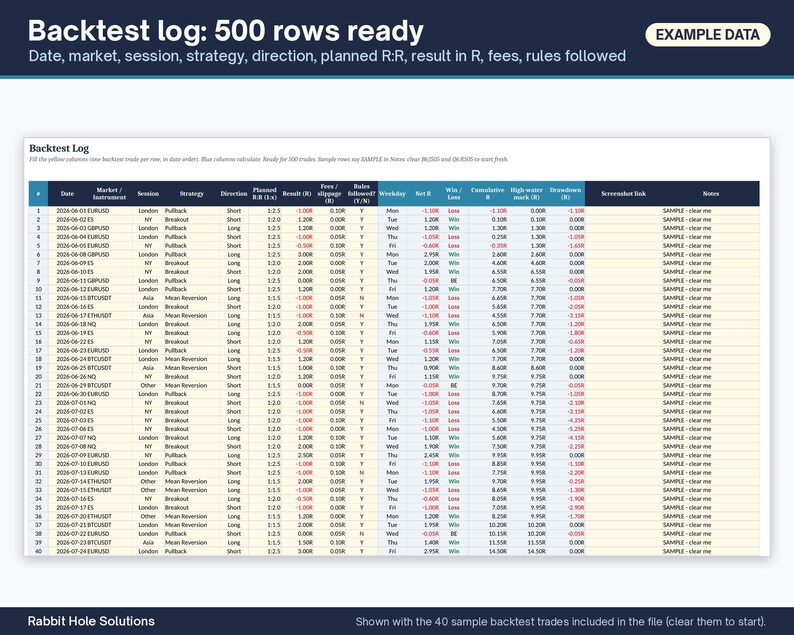This screenshot has width=794, height=635.
Task: Click the EXAMPLE DATA badge
Action: [x=707, y=35]
